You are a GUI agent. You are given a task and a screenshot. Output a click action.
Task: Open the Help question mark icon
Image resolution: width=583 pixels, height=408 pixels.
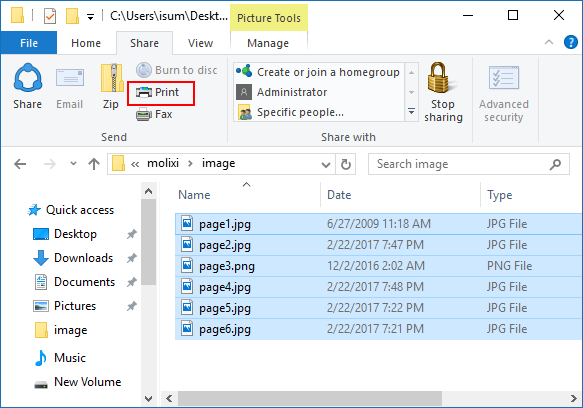(x=571, y=42)
